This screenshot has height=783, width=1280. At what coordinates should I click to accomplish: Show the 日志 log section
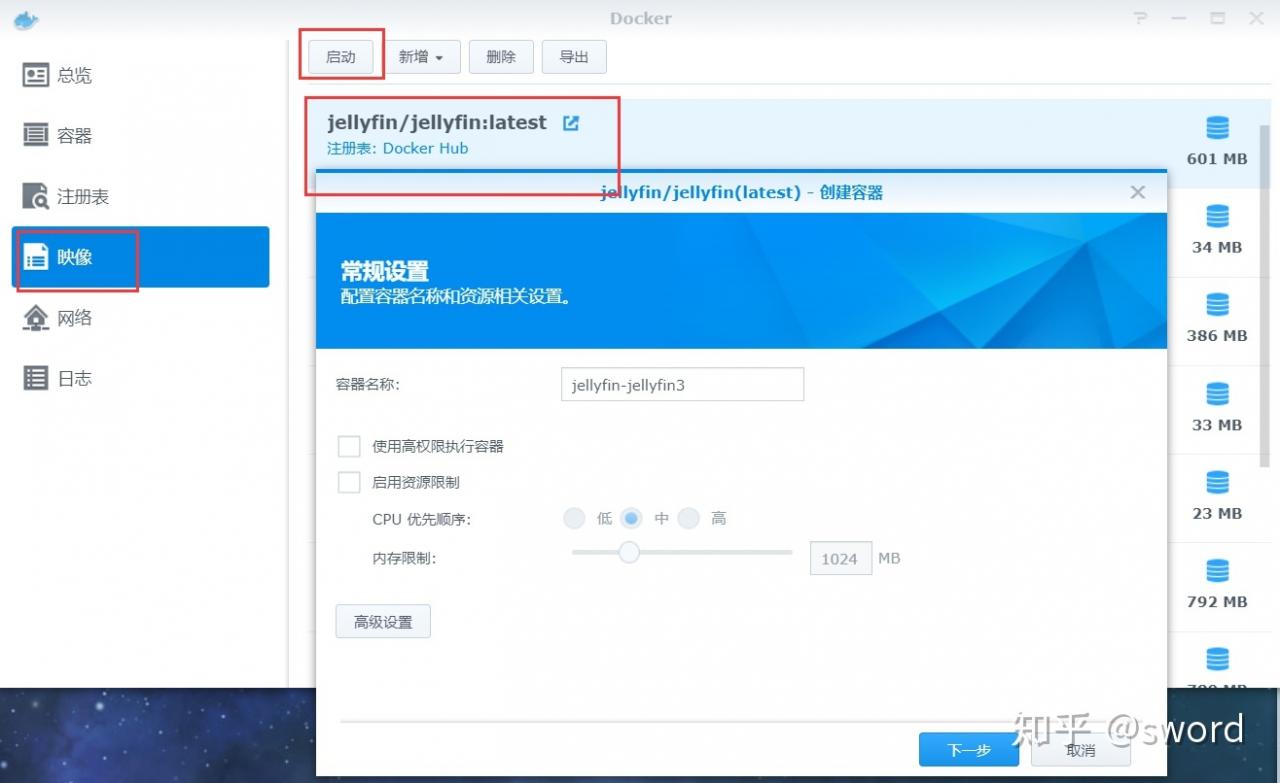(x=140, y=378)
